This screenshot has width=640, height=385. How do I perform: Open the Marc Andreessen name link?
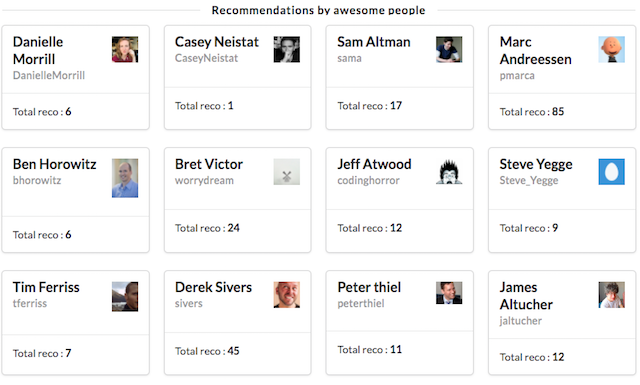tap(535, 51)
